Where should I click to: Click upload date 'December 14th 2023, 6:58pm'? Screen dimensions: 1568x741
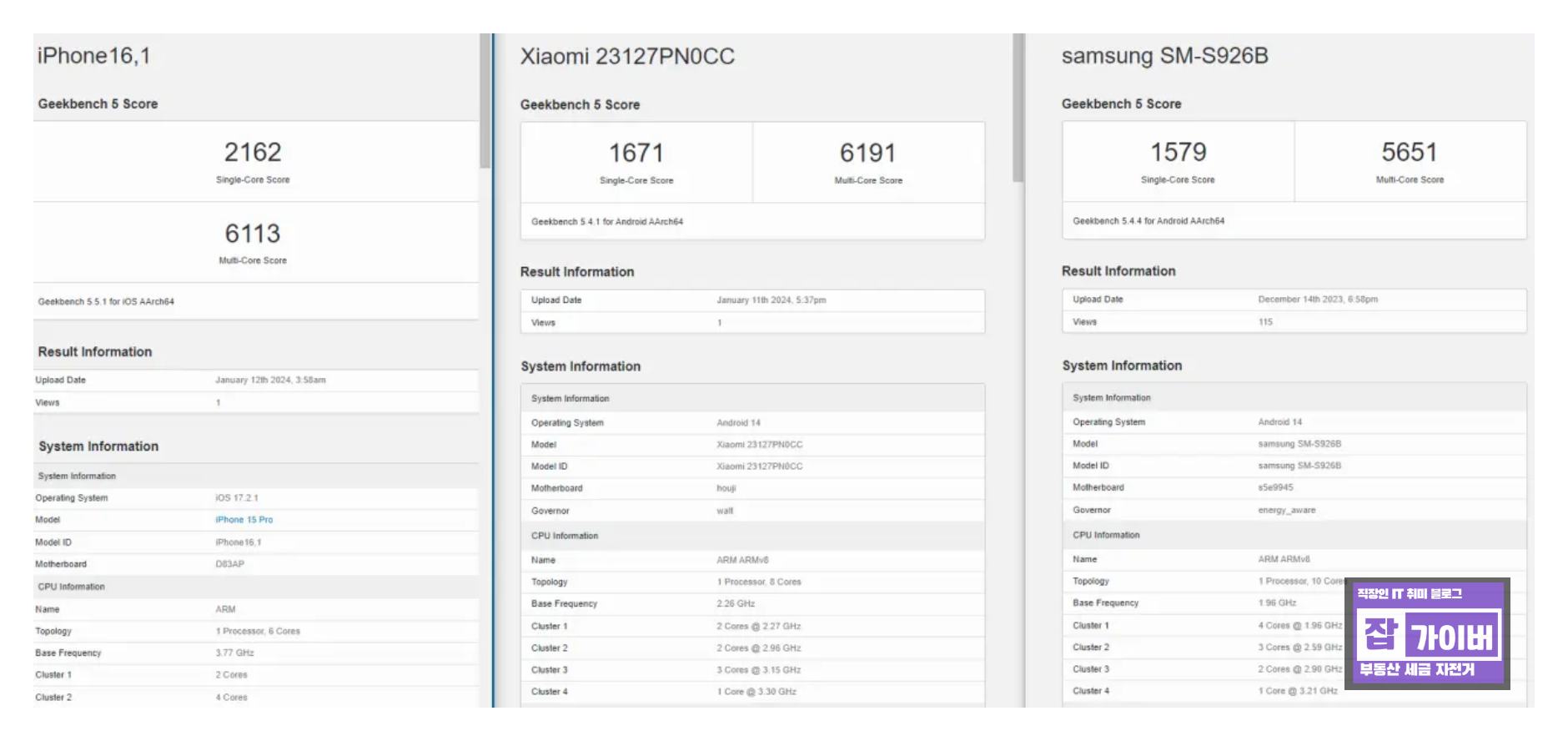1318,300
